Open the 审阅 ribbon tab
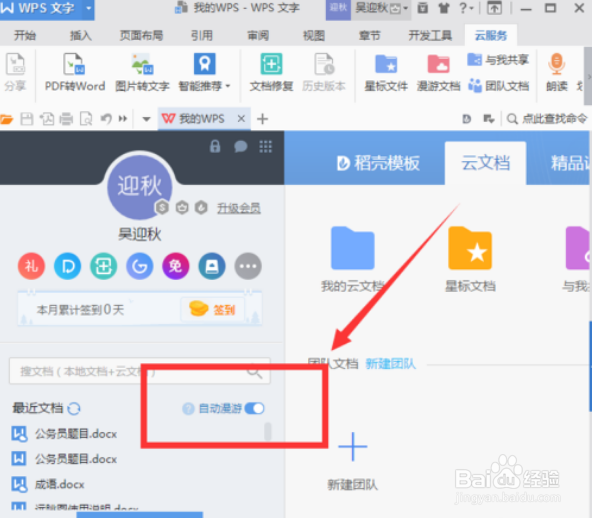 [x=258, y=36]
